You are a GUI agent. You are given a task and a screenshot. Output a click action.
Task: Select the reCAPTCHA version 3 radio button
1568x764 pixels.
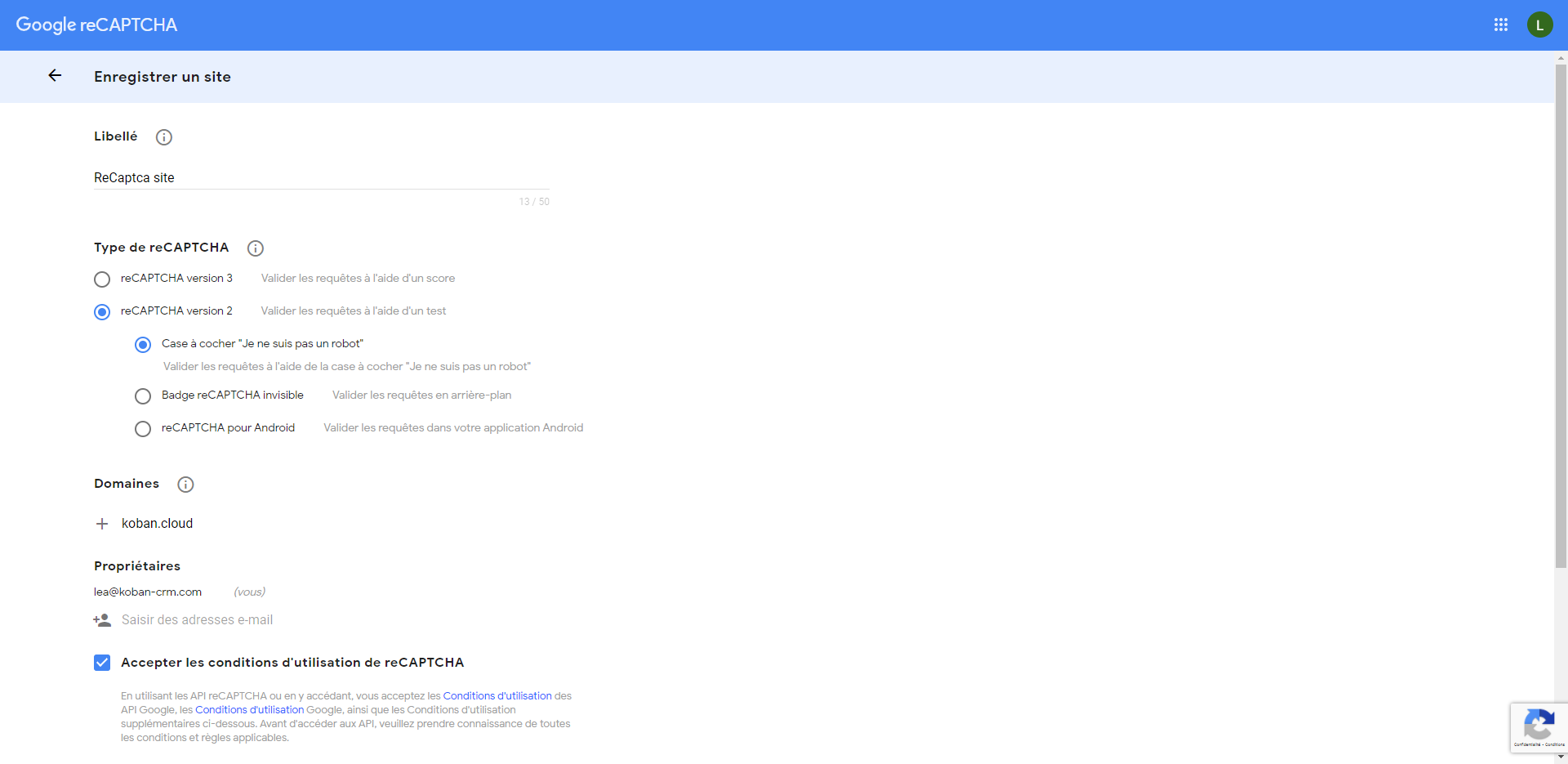click(102, 279)
